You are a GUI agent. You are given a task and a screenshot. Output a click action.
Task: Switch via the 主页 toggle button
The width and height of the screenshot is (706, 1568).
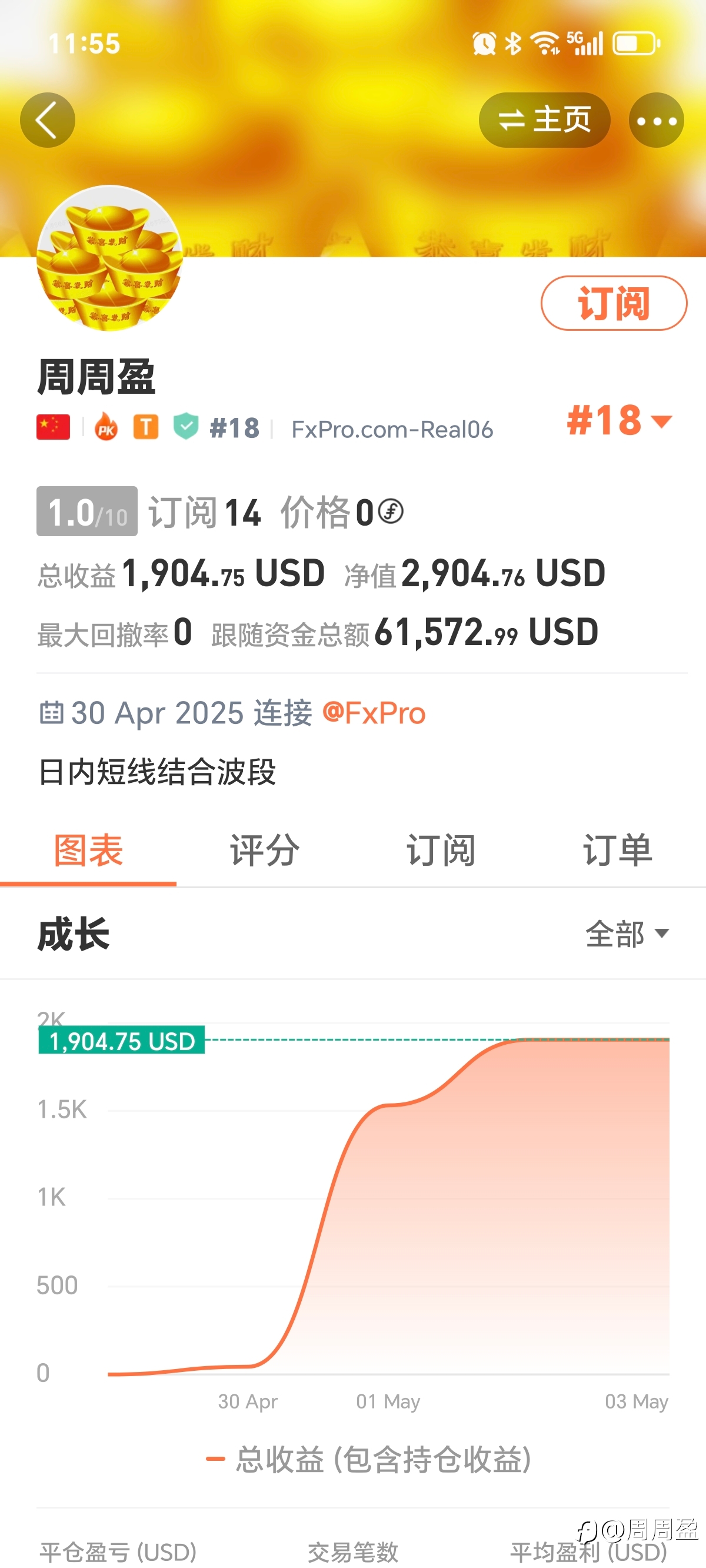click(x=545, y=120)
